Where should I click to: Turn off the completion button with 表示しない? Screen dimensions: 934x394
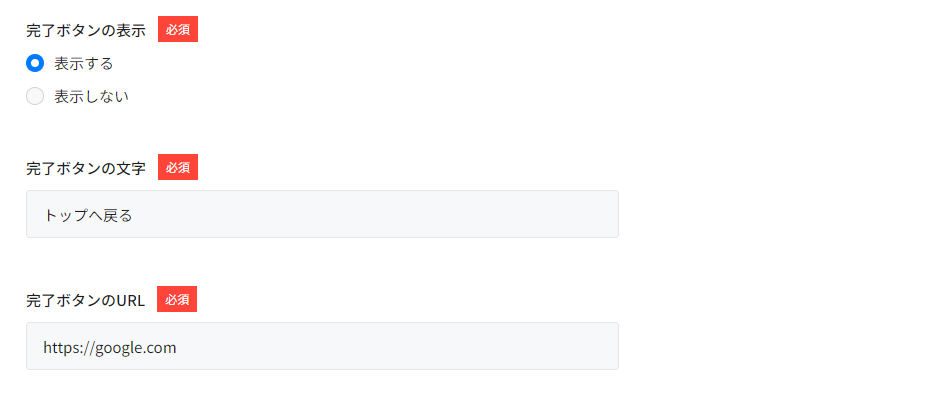(x=35, y=96)
